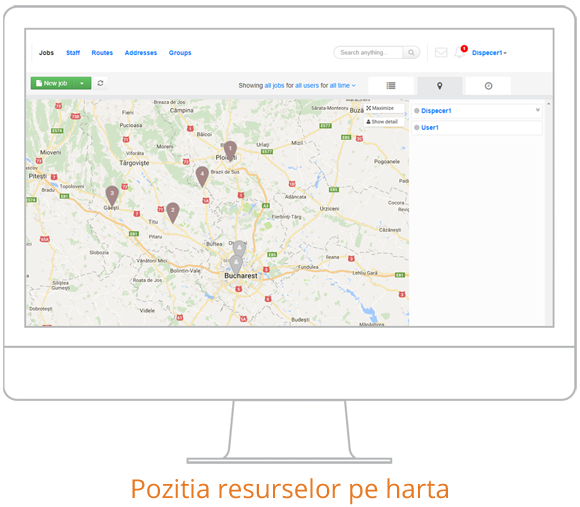Create a new job with New job button
This screenshot has width=580, height=507.
click(x=52, y=83)
